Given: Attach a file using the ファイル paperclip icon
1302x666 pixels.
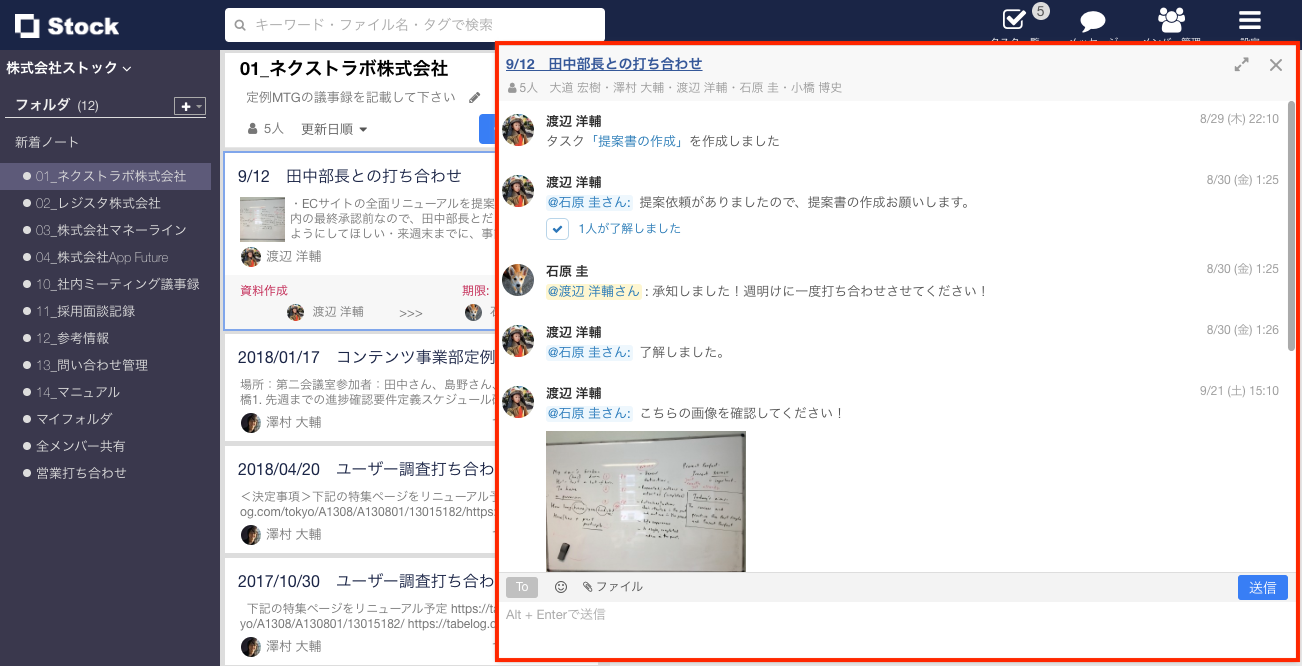Looking at the screenshot, I should point(615,587).
